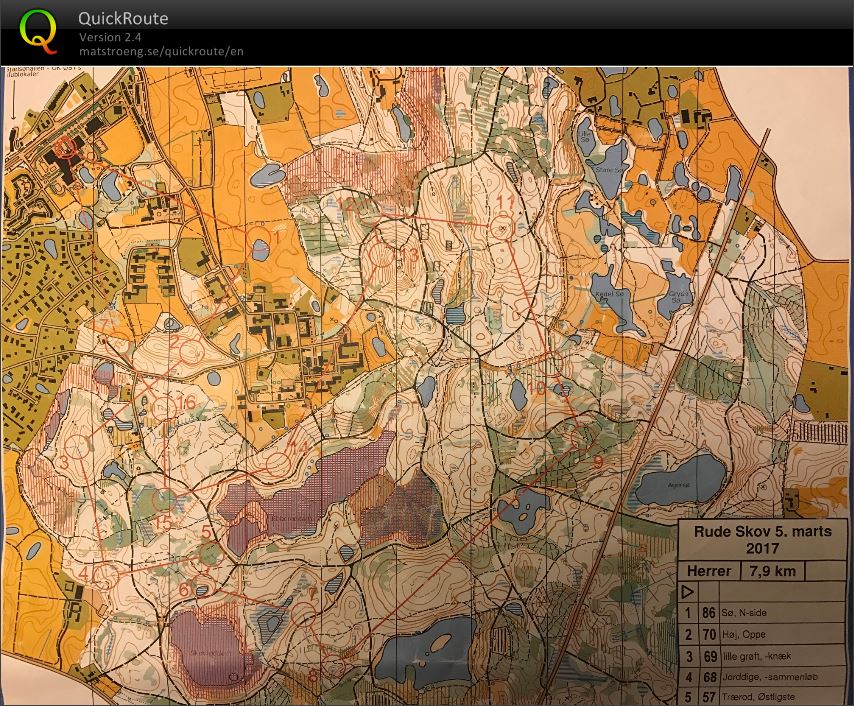Click the "Rude Skov 5. marts 2017" map title
The width and height of the screenshot is (854, 706).
762,539
